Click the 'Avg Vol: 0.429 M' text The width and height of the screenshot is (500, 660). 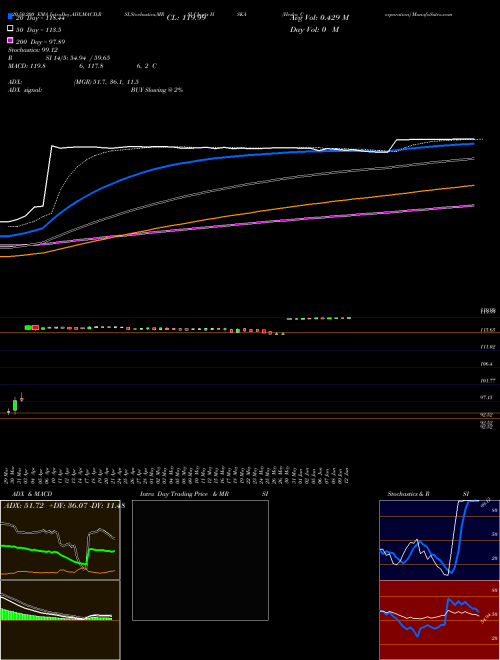coord(319,18)
